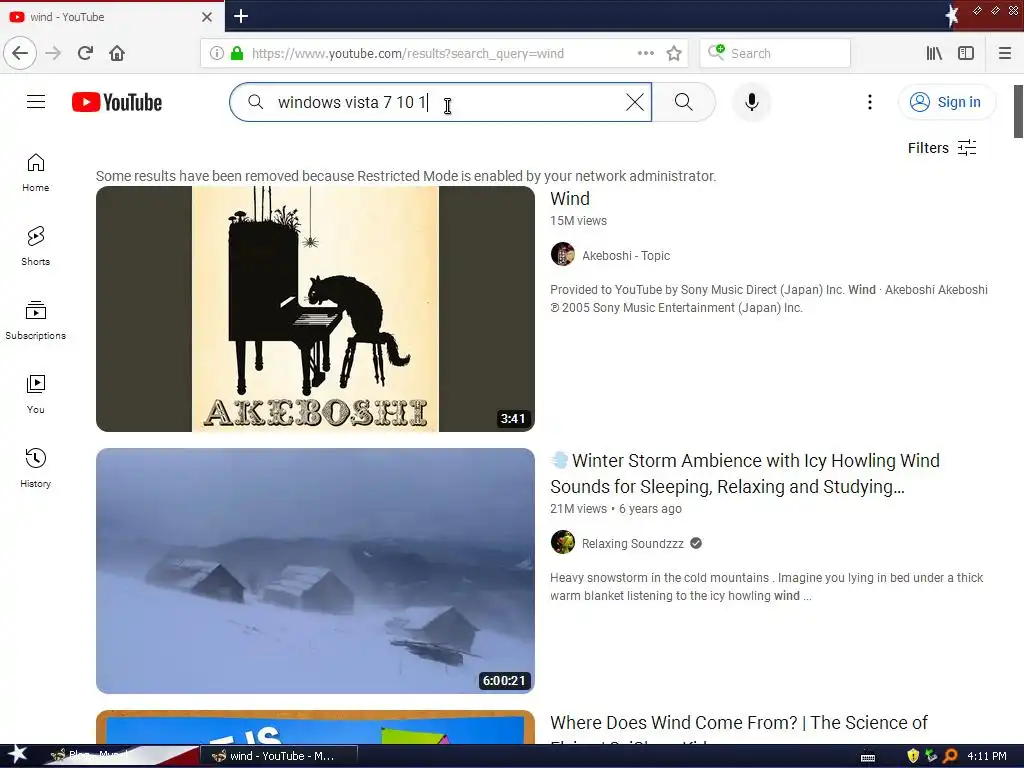Switch to 'wind - YouTube' taskbar item

(x=279, y=756)
